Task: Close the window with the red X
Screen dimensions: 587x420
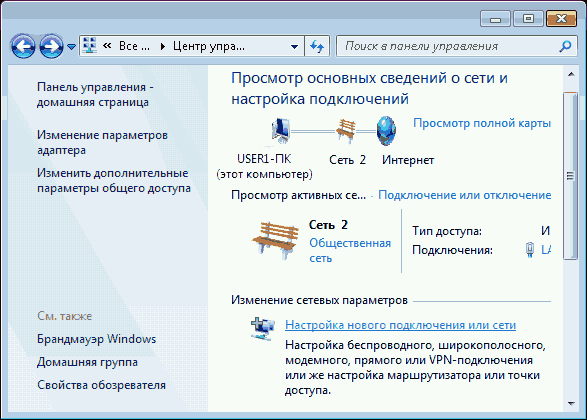Action: pos(561,19)
